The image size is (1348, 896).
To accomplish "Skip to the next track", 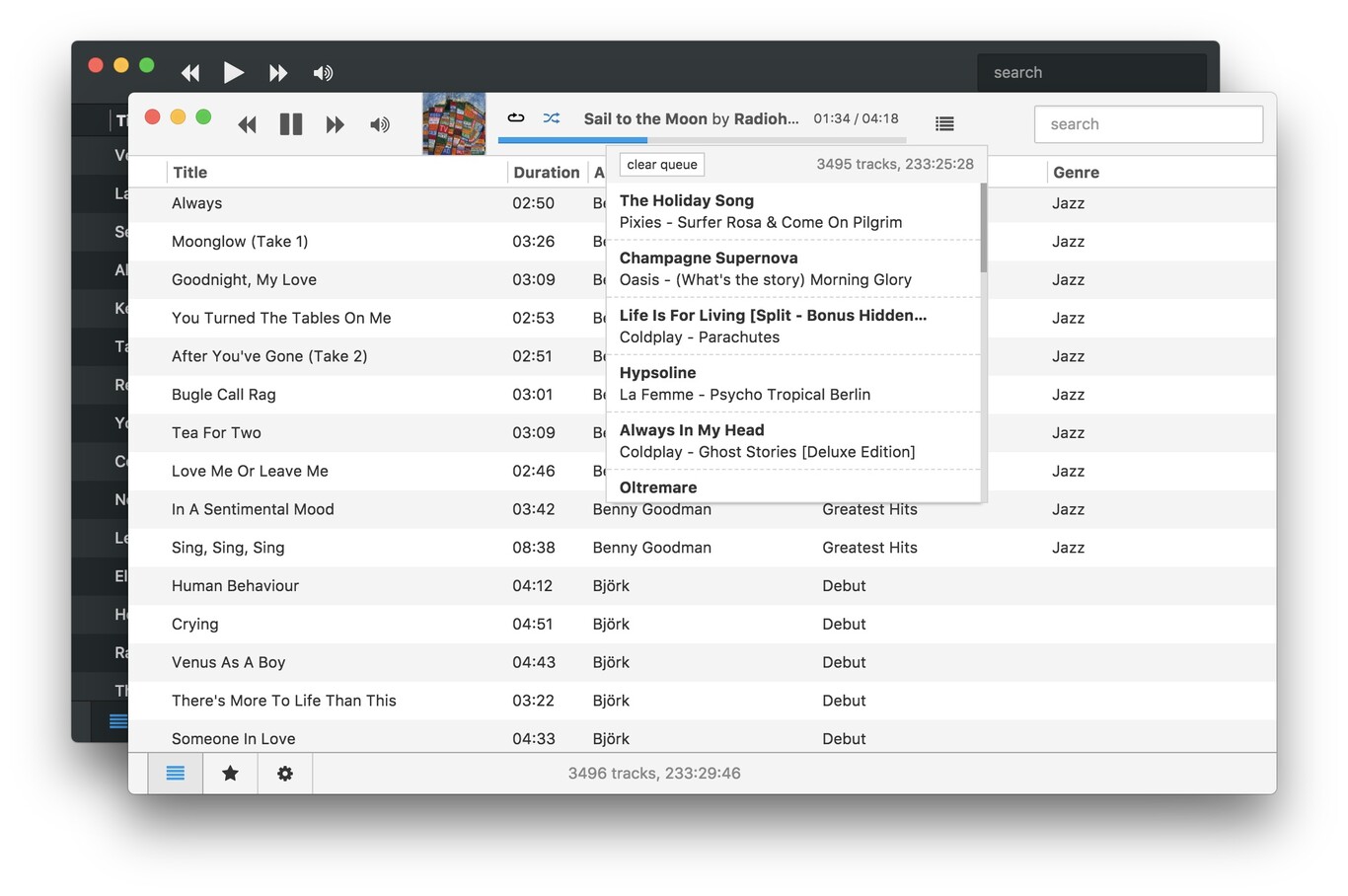I will click(x=336, y=124).
